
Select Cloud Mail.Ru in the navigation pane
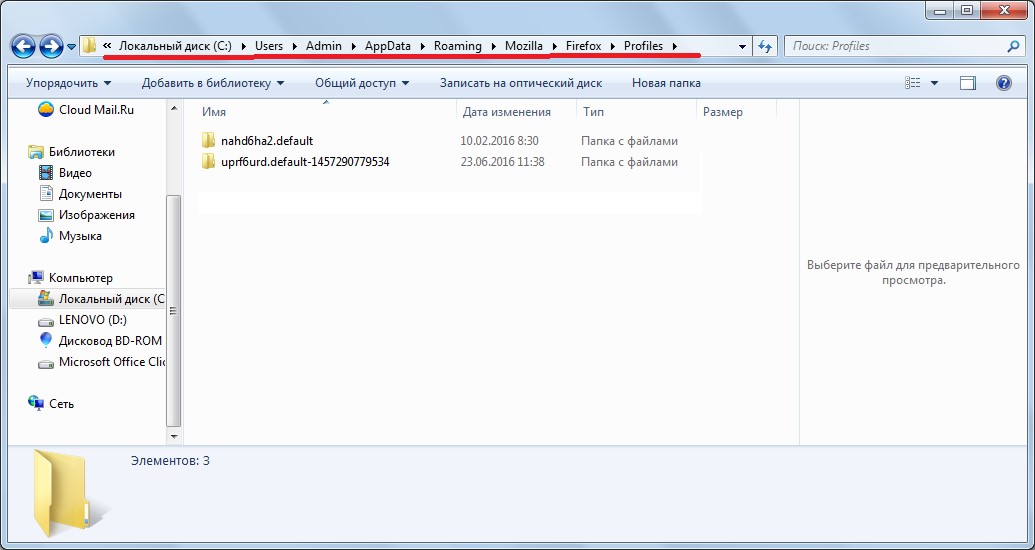95,110
